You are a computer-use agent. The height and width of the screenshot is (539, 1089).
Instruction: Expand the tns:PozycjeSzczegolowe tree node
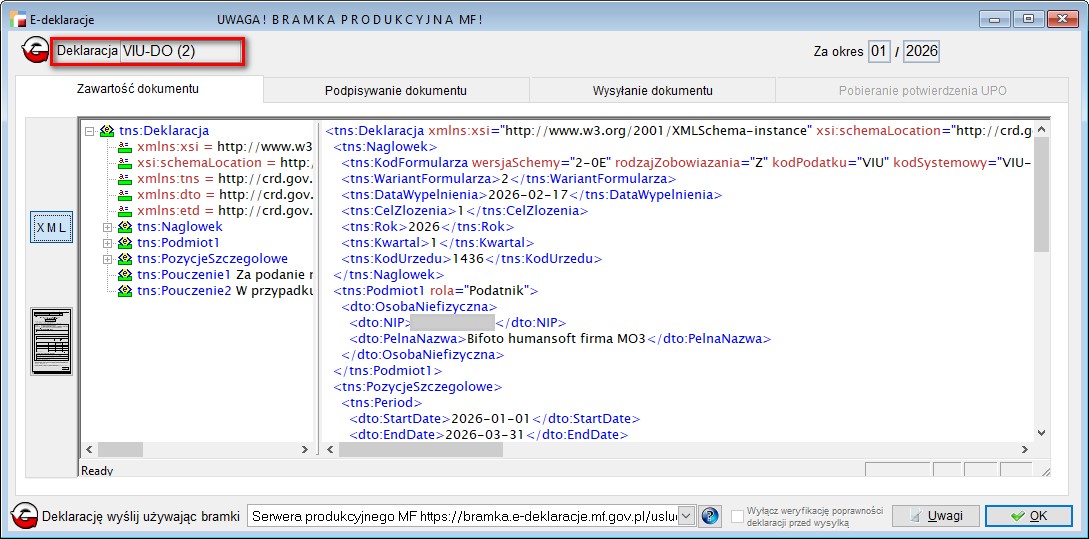click(x=107, y=258)
